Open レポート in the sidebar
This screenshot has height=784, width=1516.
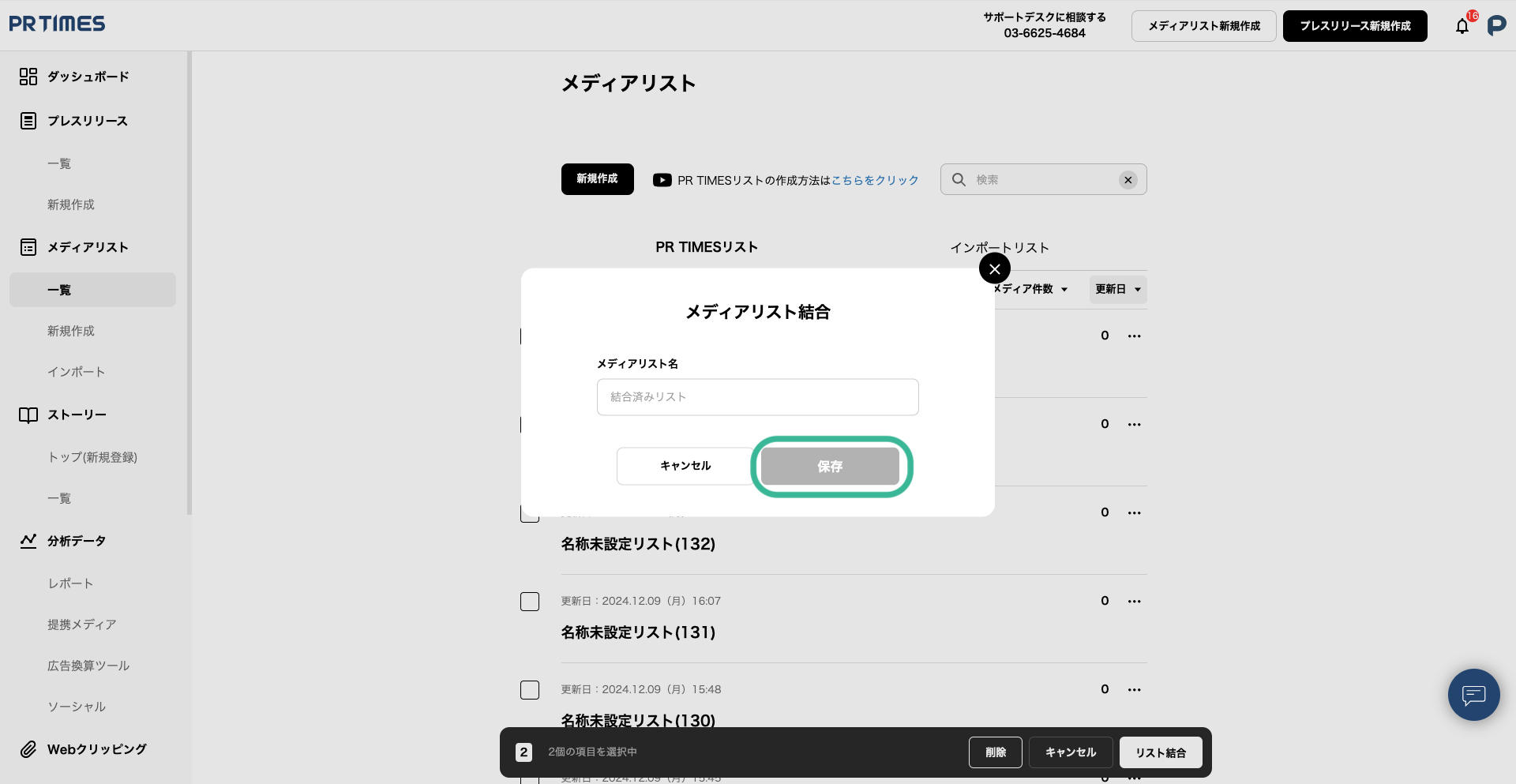click(x=70, y=583)
